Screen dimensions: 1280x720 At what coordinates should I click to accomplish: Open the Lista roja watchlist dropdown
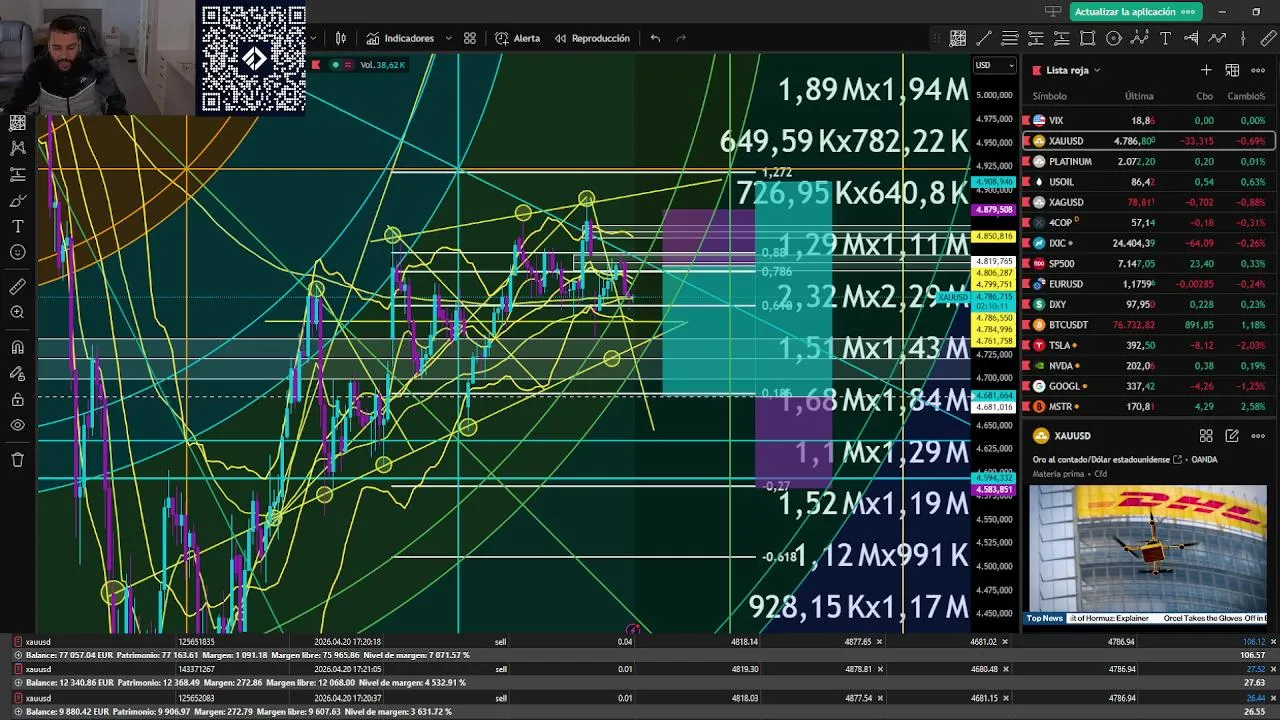click(1073, 70)
